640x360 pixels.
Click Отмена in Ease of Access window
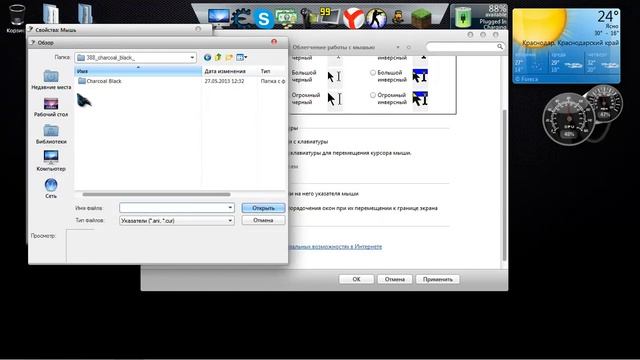(395, 279)
